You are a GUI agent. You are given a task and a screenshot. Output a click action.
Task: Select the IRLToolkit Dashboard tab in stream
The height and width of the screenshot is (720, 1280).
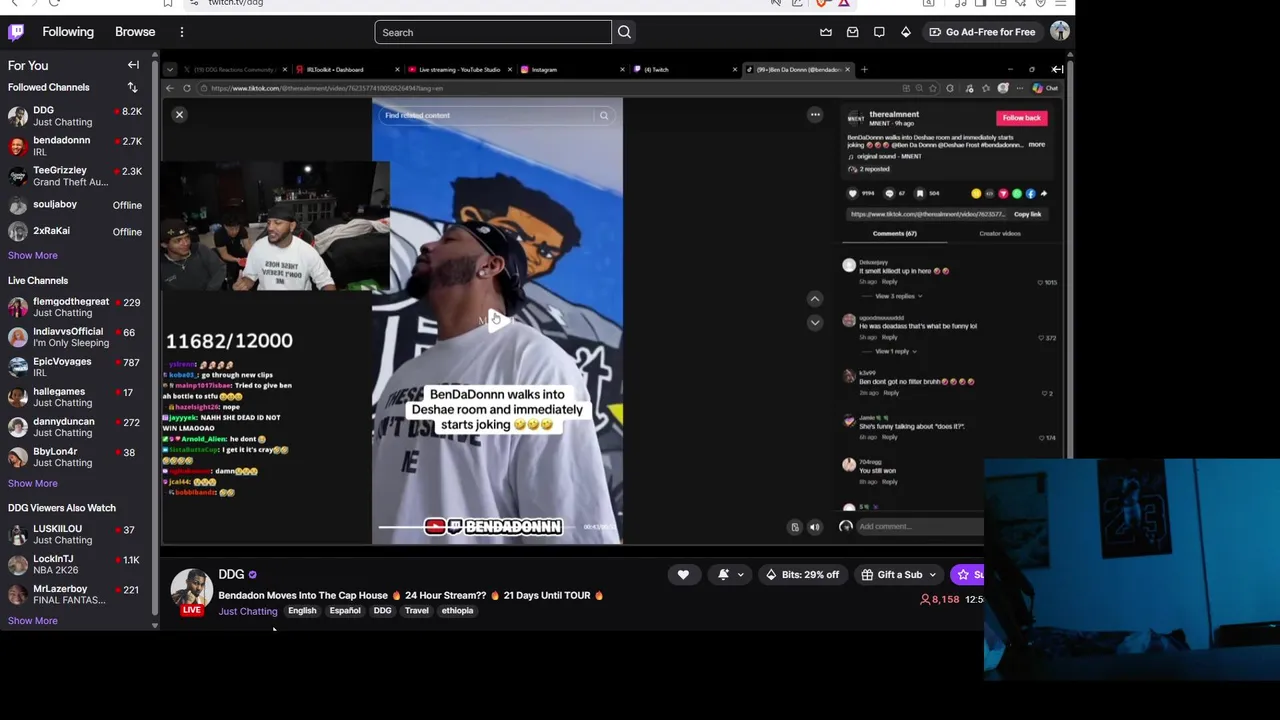pos(336,70)
